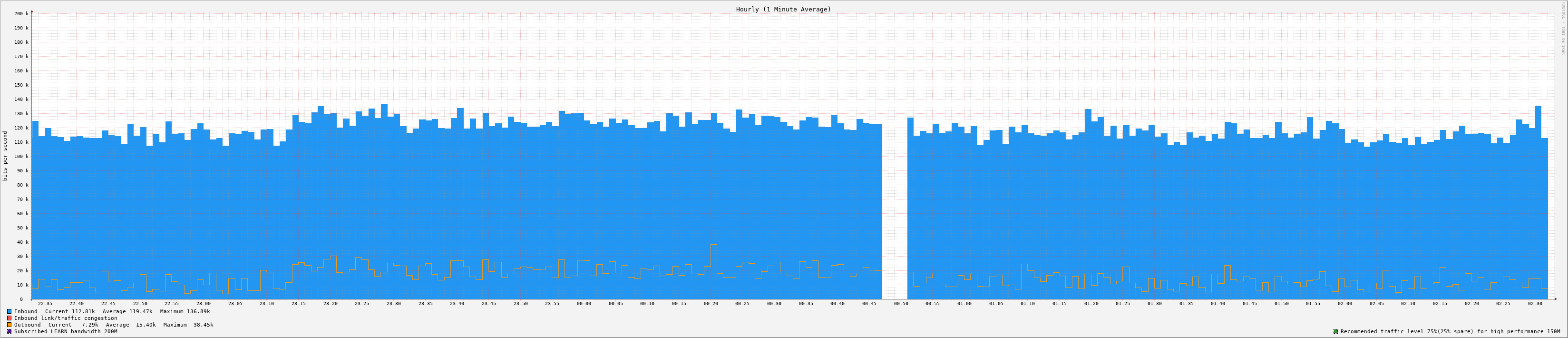Click the red arrow at x-axis end
Screen dimensions: 1568x338
(x=1555, y=299)
